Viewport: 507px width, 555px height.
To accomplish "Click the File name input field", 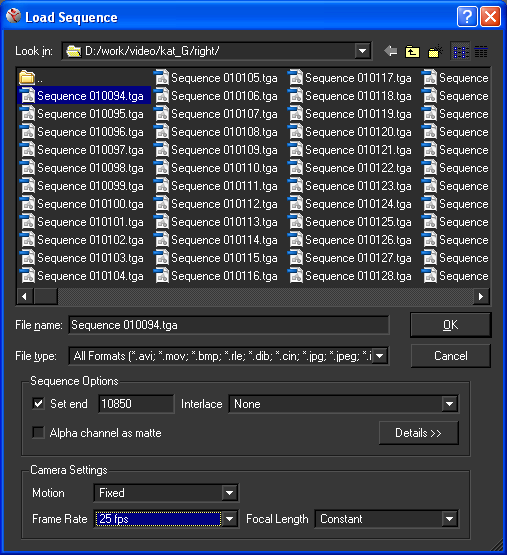I will pyautogui.click(x=229, y=325).
